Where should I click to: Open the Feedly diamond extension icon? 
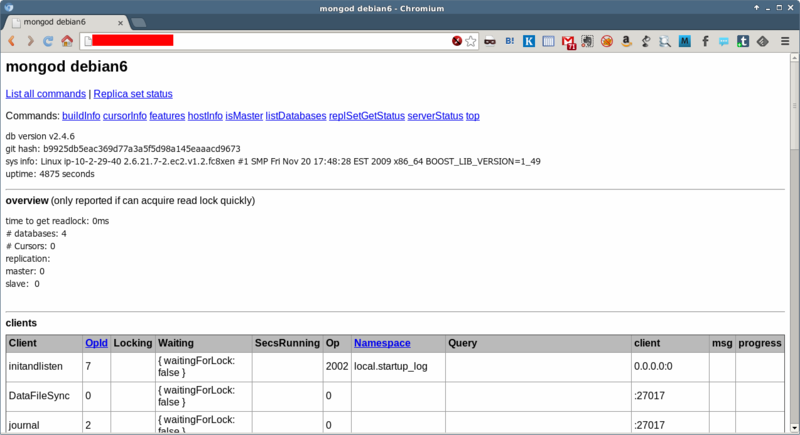(762, 41)
